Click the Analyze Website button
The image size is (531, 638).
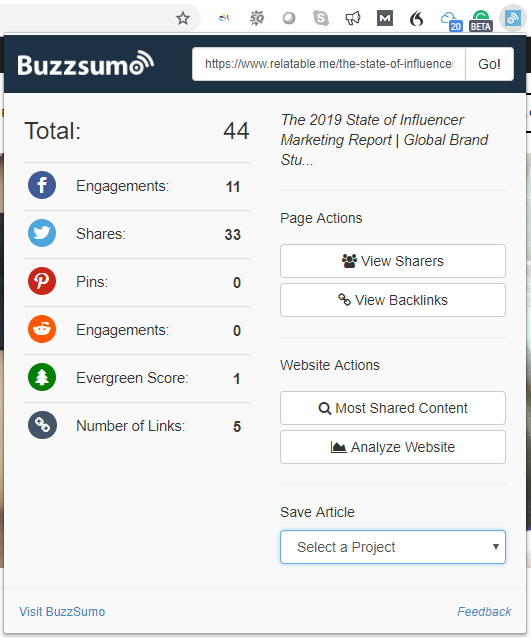(x=393, y=447)
